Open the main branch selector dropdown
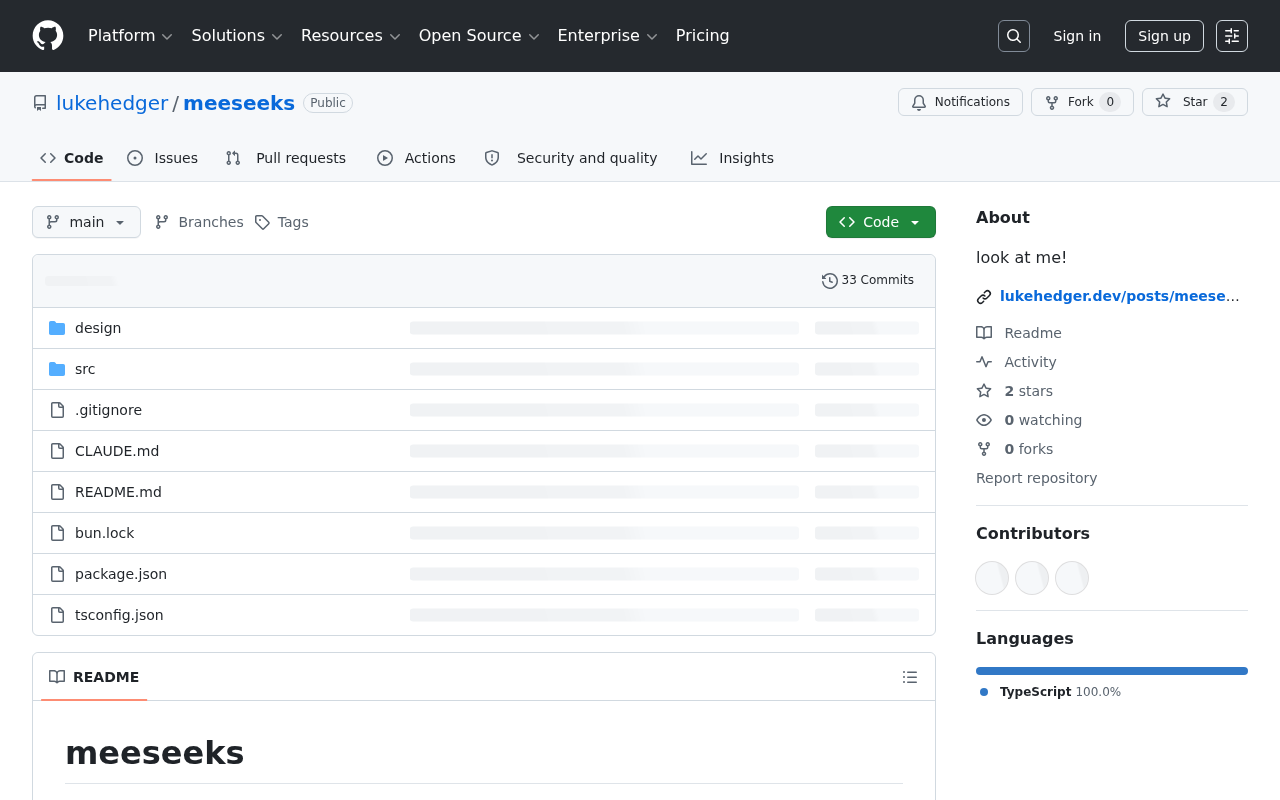 tap(86, 222)
